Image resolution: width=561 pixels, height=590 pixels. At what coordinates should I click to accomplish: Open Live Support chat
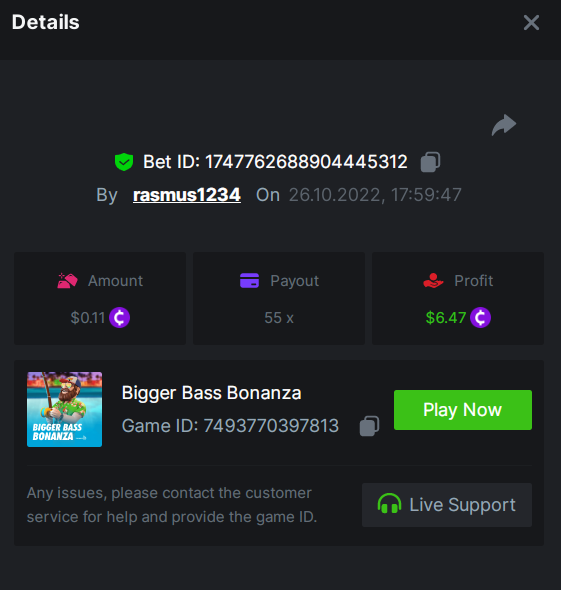click(447, 505)
